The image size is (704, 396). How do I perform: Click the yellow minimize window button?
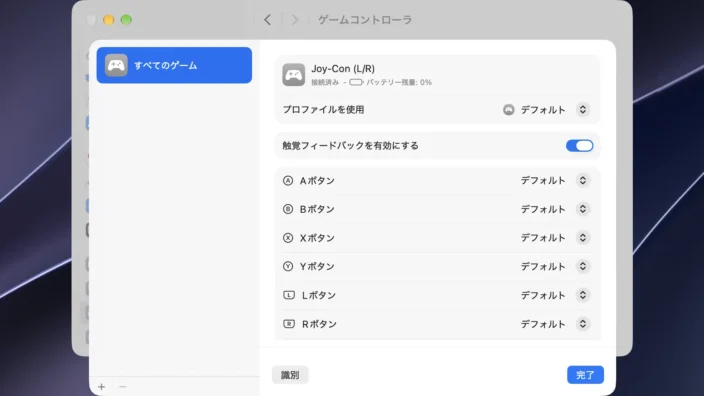[109, 20]
